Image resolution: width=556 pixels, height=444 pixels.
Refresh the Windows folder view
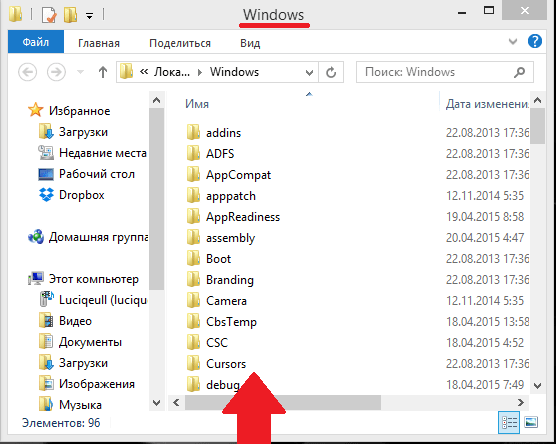(x=331, y=72)
